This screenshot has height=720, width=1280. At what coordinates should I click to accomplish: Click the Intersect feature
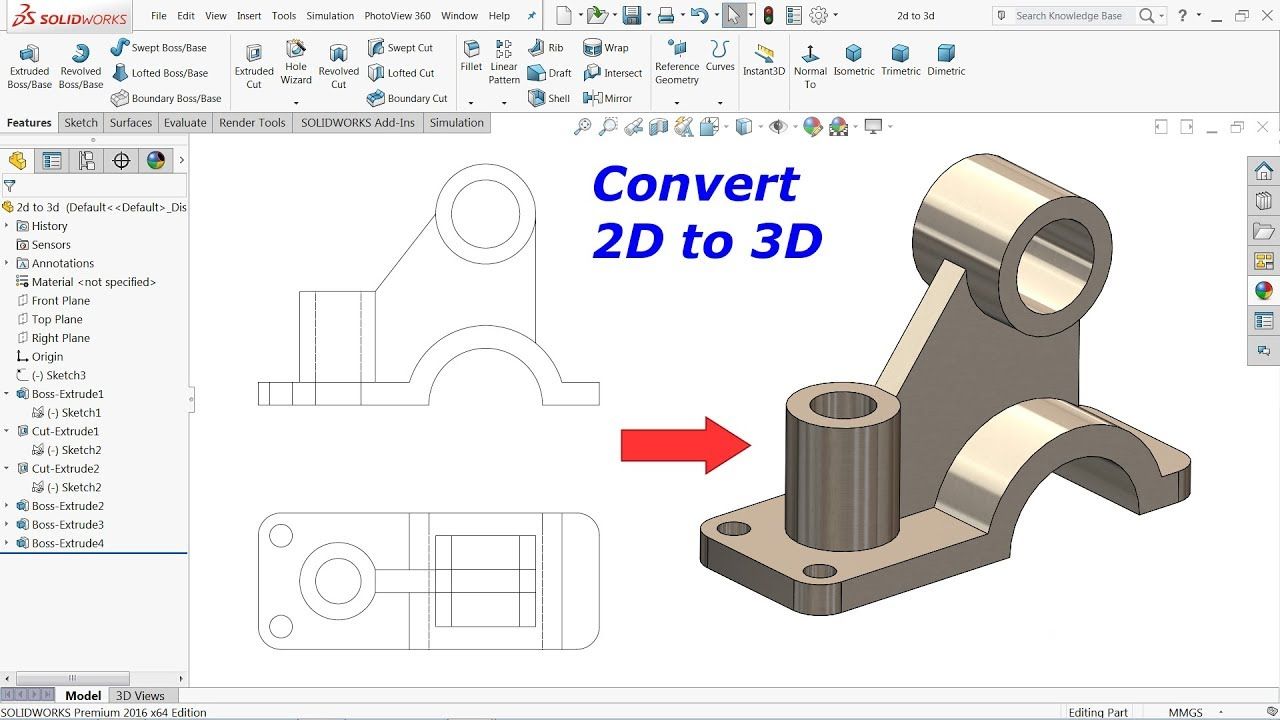click(x=613, y=73)
